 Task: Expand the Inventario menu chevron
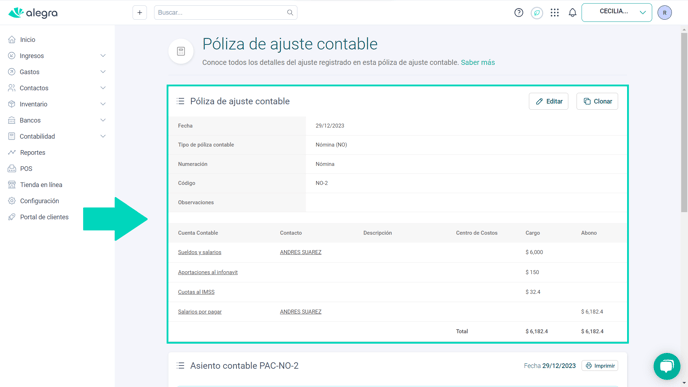(x=103, y=104)
